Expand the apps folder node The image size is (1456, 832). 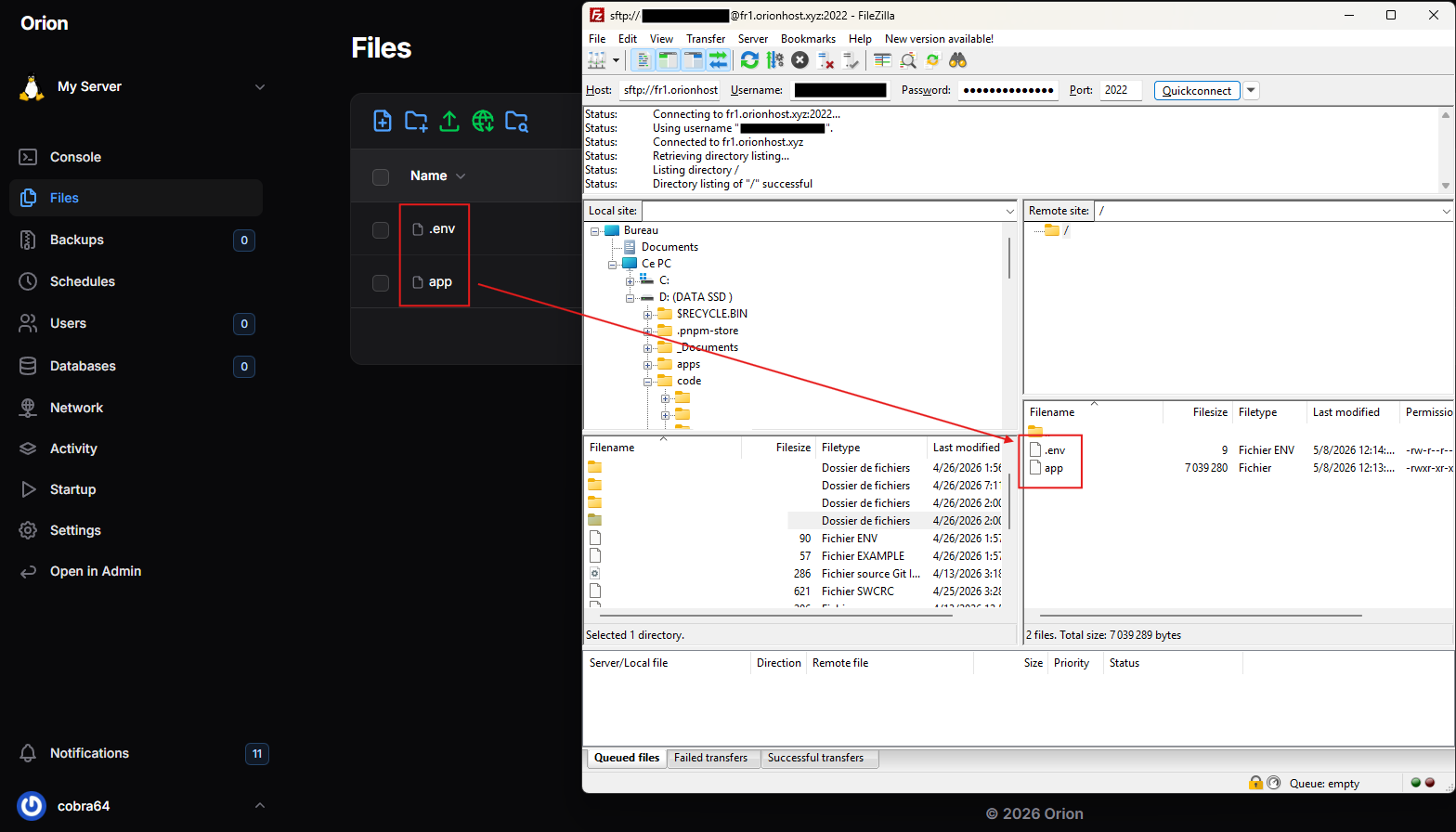click(648, 365)
